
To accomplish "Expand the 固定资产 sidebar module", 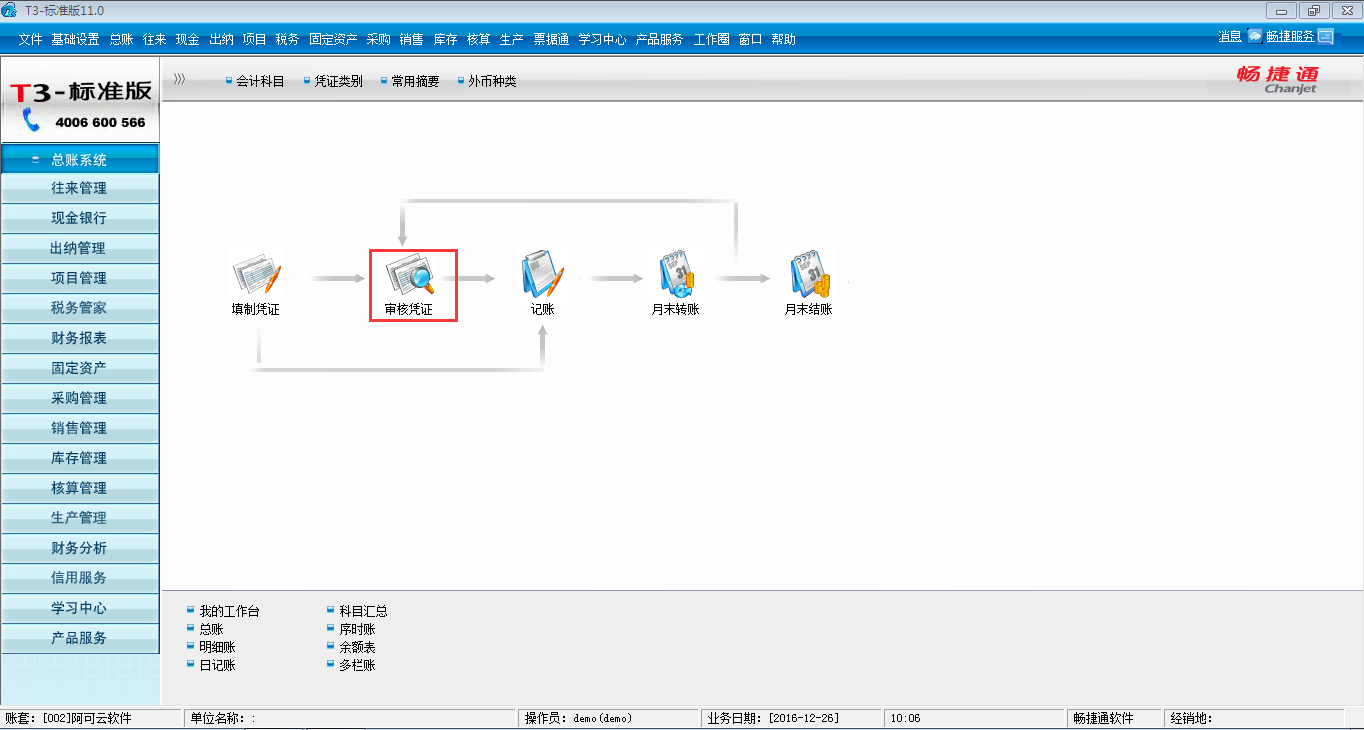I will pos(79,368).
